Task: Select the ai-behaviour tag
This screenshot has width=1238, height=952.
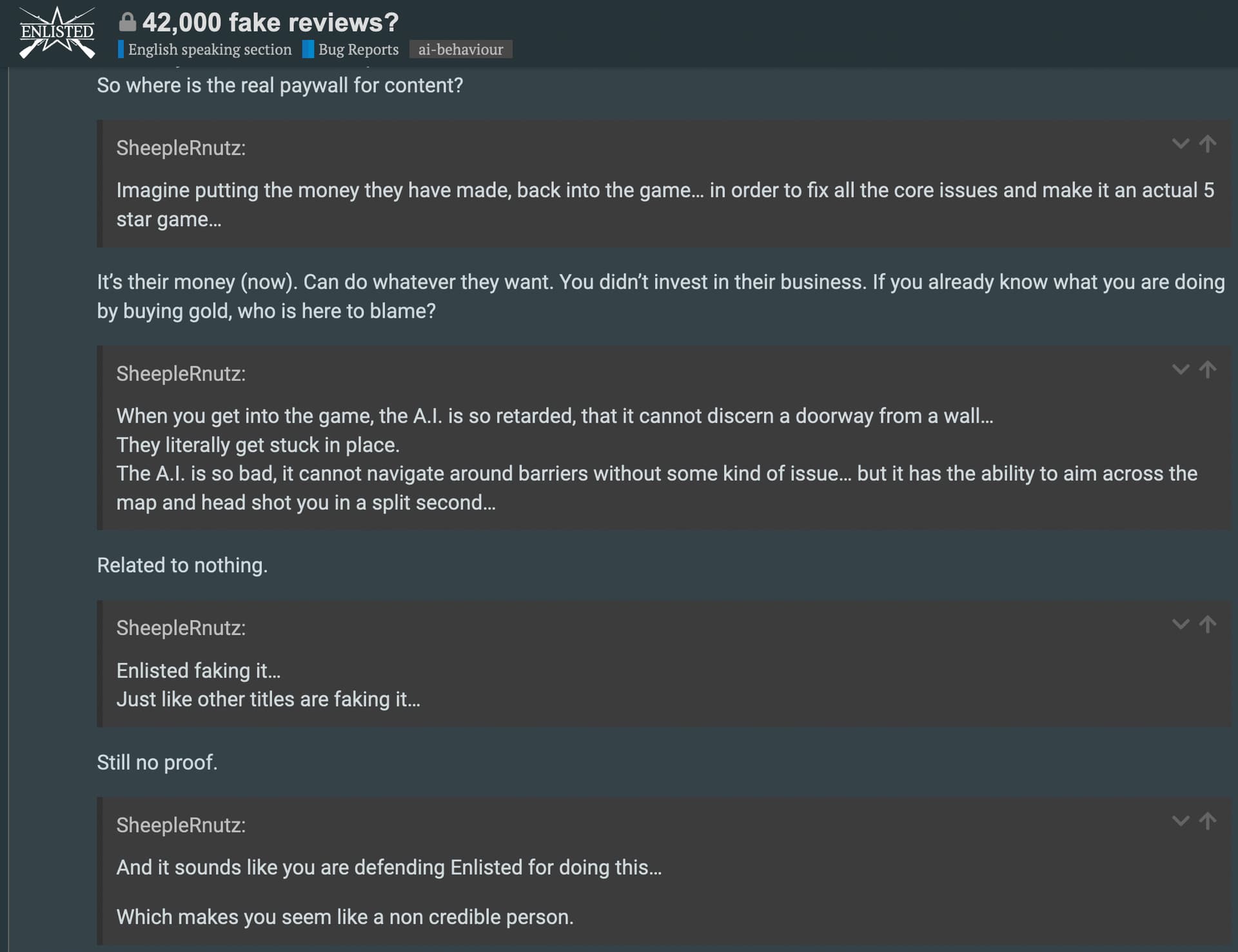Action: pos(460,50)
